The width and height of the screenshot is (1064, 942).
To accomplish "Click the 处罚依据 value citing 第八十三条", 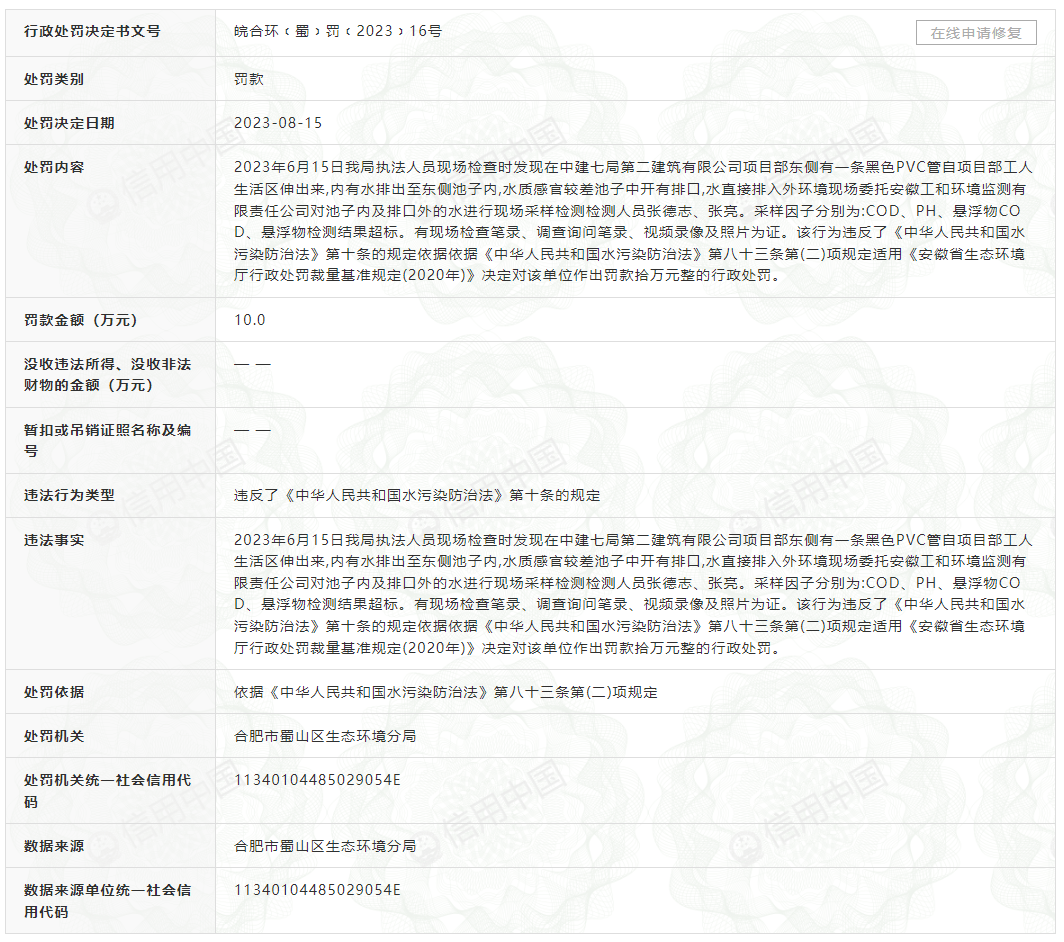I will pos(445,692).
